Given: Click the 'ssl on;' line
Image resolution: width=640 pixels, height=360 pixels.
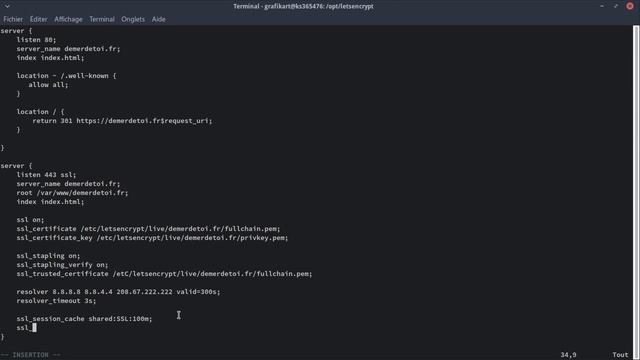Looking at the screenshot, I should point(30,220).
